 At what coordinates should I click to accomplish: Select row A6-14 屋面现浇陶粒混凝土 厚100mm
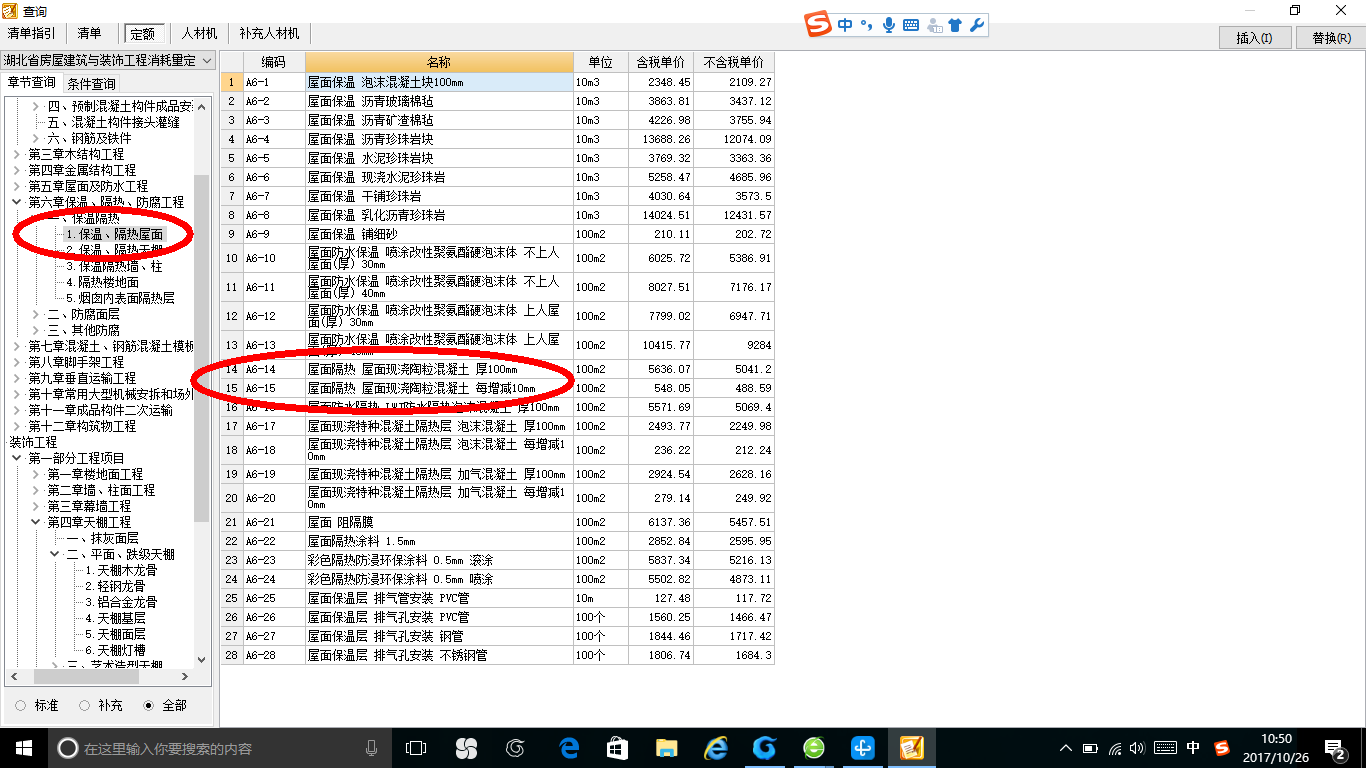click(497, 369)
